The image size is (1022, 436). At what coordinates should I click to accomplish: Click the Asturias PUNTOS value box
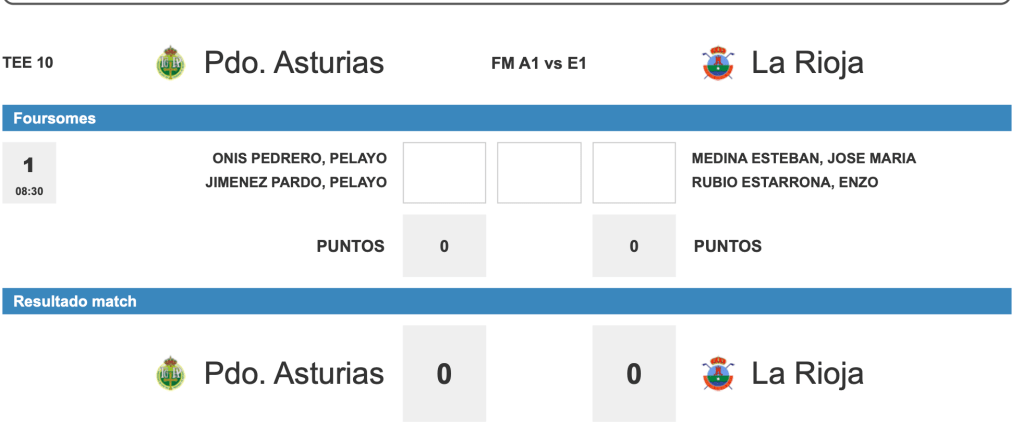point(444,246)
